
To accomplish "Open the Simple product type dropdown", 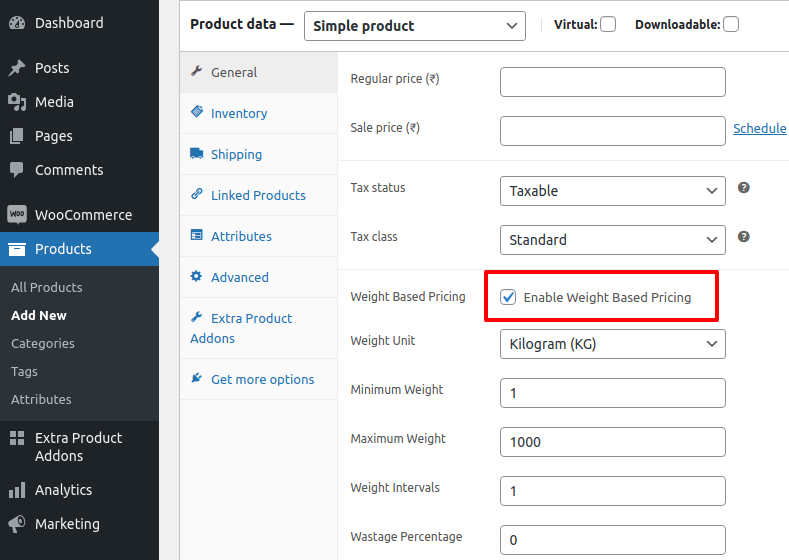I will tap(415, 26).
